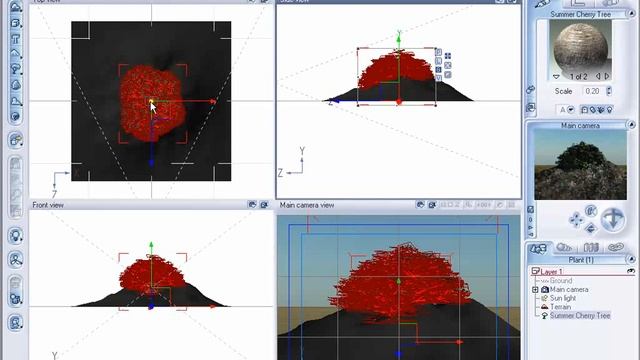
Task: Click the group objects tool below the light bulb
Action: point(16,260)
